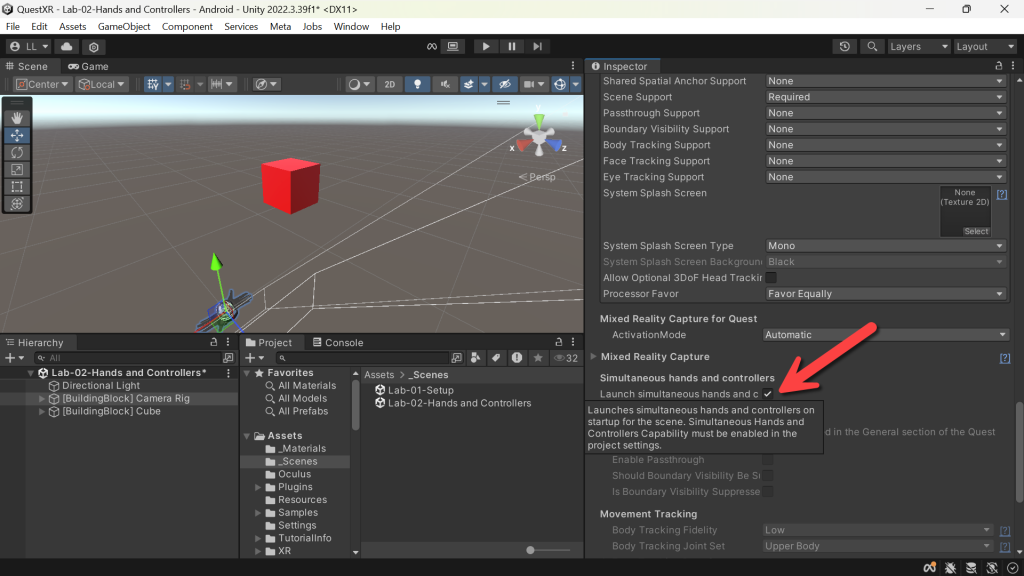Image resolution: width=1024 pixels, height=576 pixels.
Task: Select the Transform tool
Action: coord(17,204)
